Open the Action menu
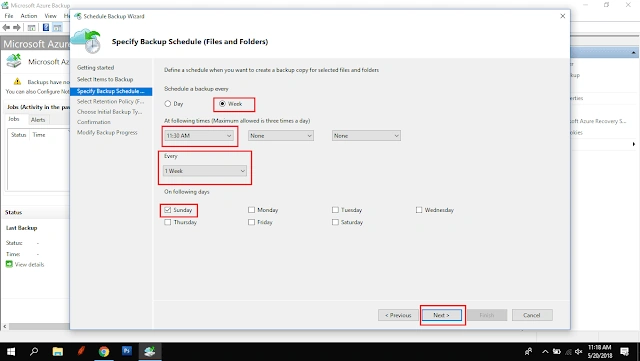This screenshot has height=361, width=640. coord(29,16)
